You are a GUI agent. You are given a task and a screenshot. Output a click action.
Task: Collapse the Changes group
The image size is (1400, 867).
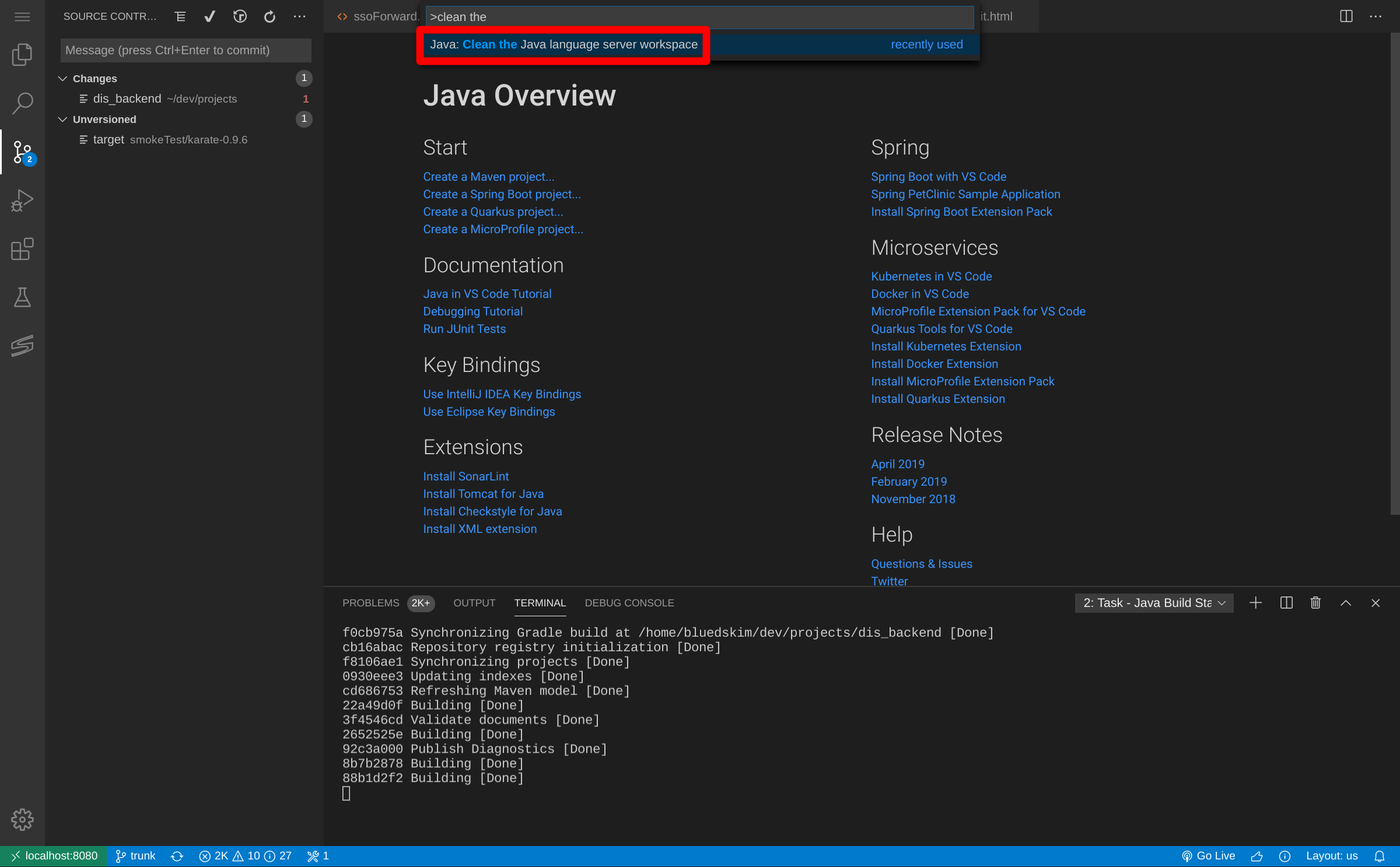(63, 78)
